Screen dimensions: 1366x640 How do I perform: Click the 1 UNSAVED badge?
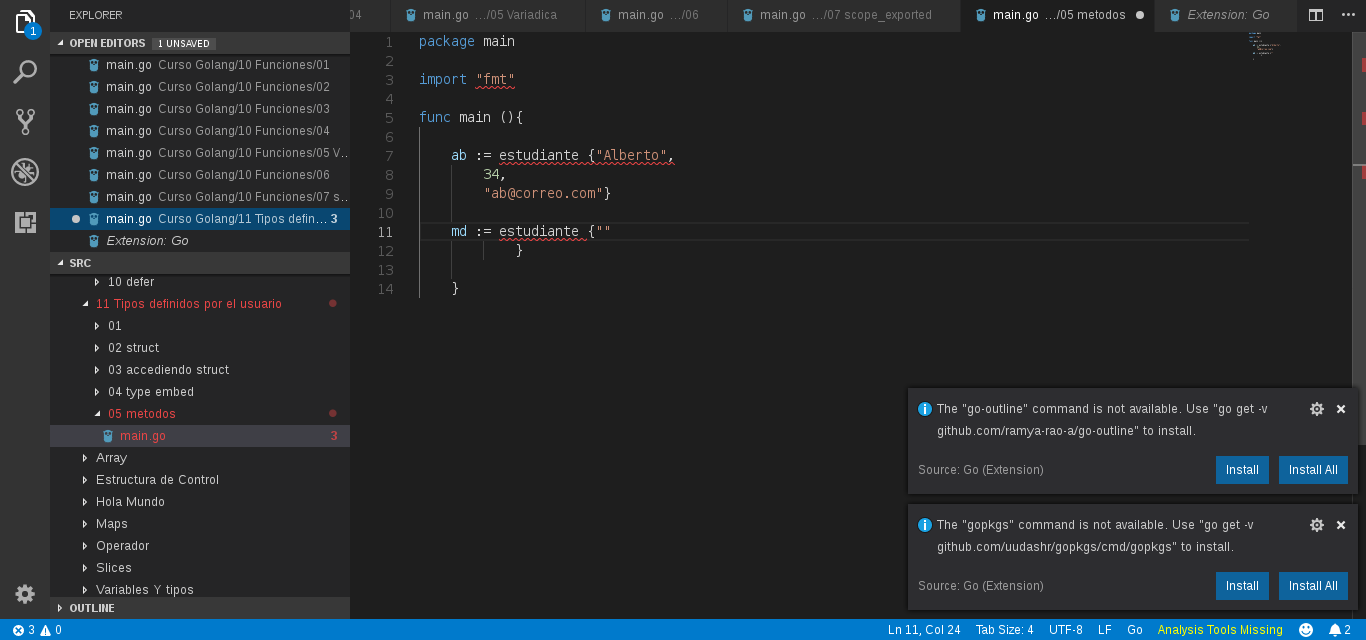tap(184, 43)
